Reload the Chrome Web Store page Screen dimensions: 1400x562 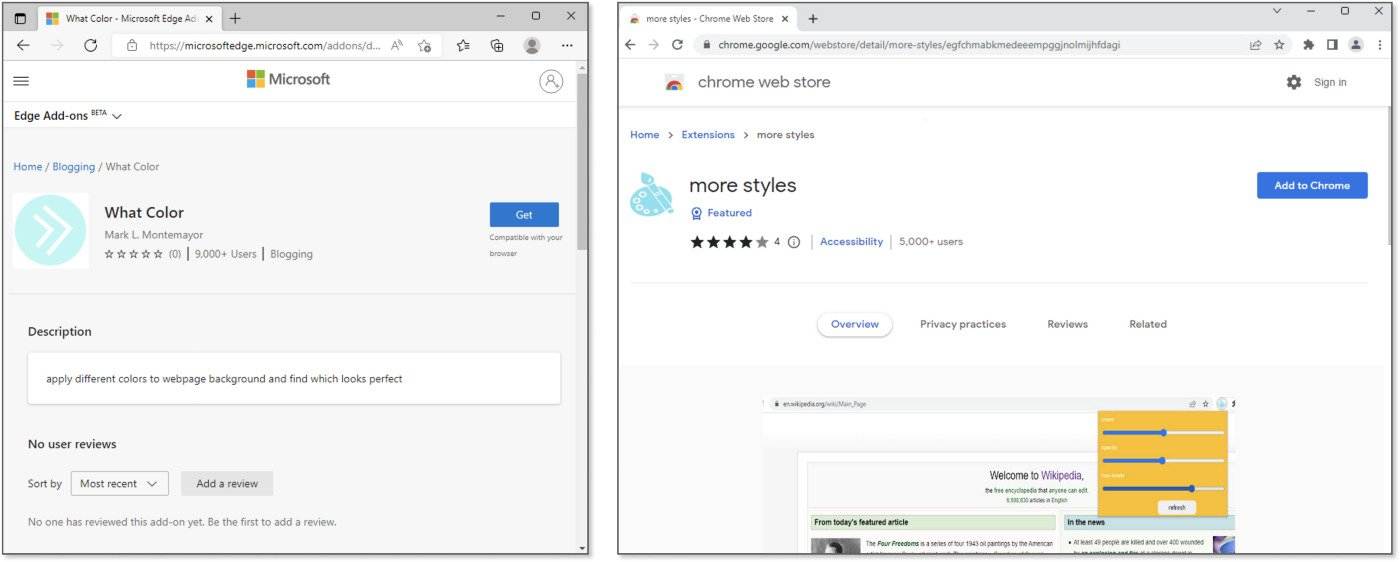(677, 45)
